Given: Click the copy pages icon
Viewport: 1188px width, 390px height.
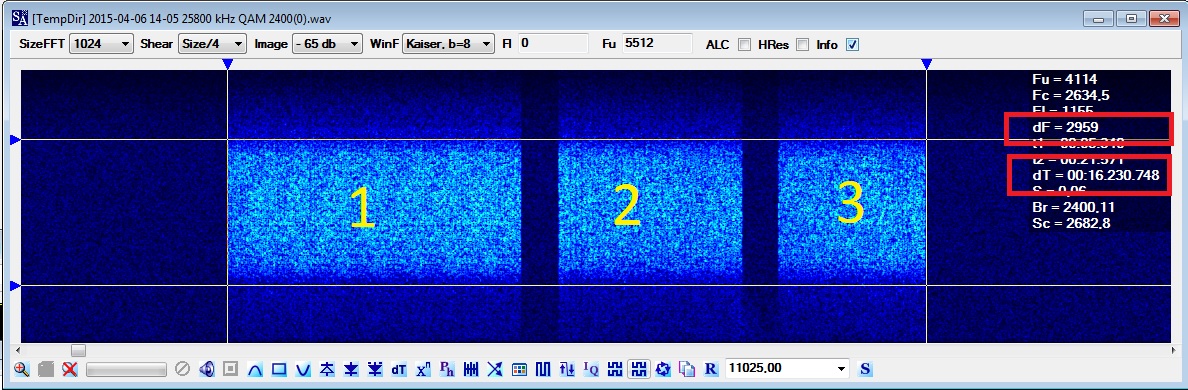Looking at the screenshot, I should point(686,370).
